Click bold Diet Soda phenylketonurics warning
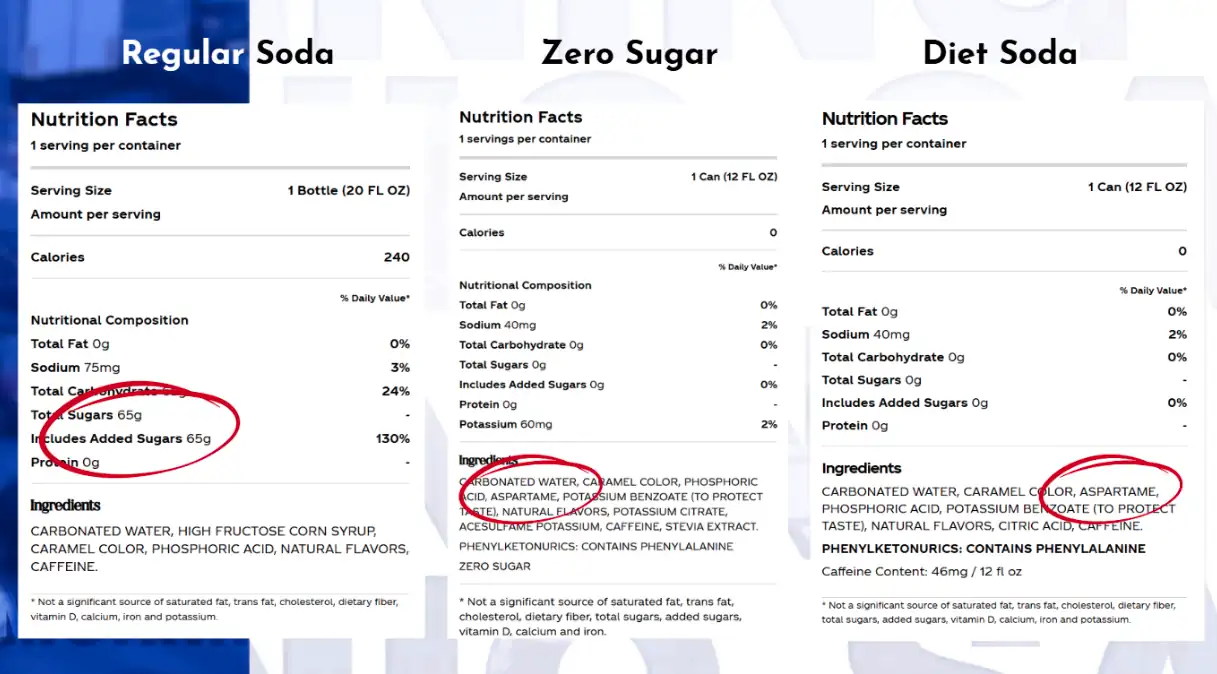The height and width of the screenshot is (674, 1217). click(984, 548)
